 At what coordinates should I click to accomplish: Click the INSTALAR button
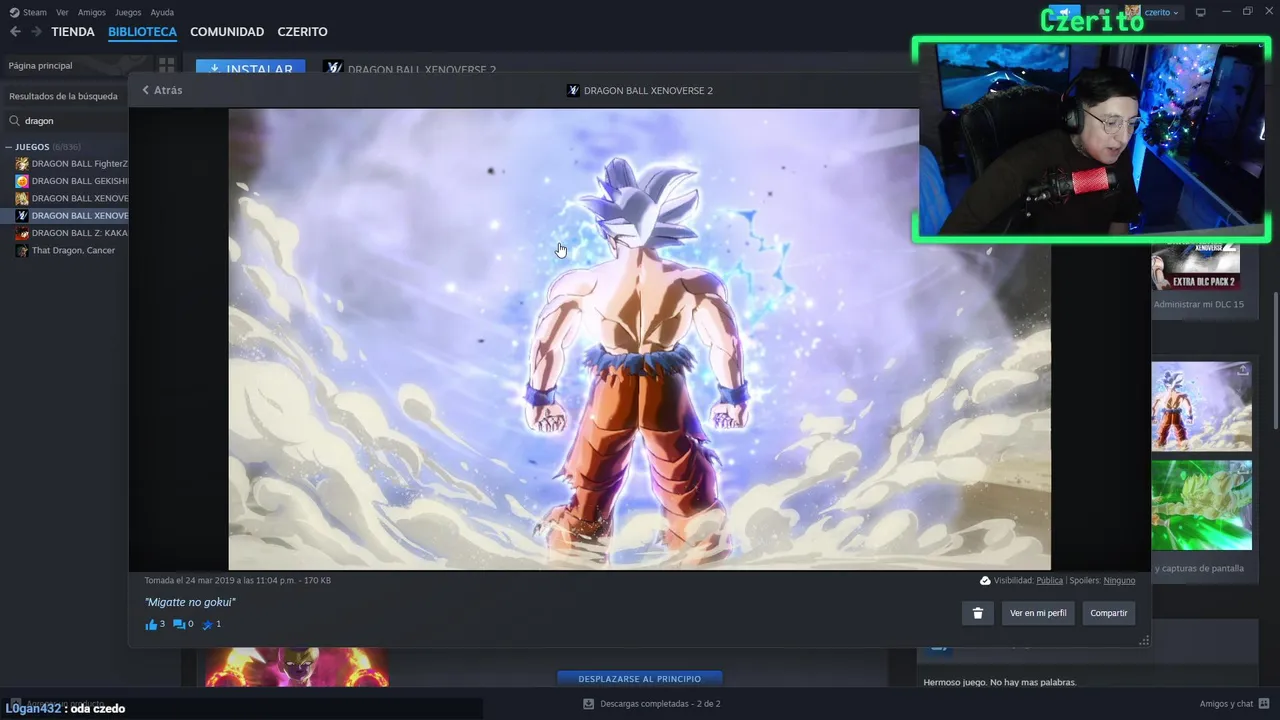(251, 67)
